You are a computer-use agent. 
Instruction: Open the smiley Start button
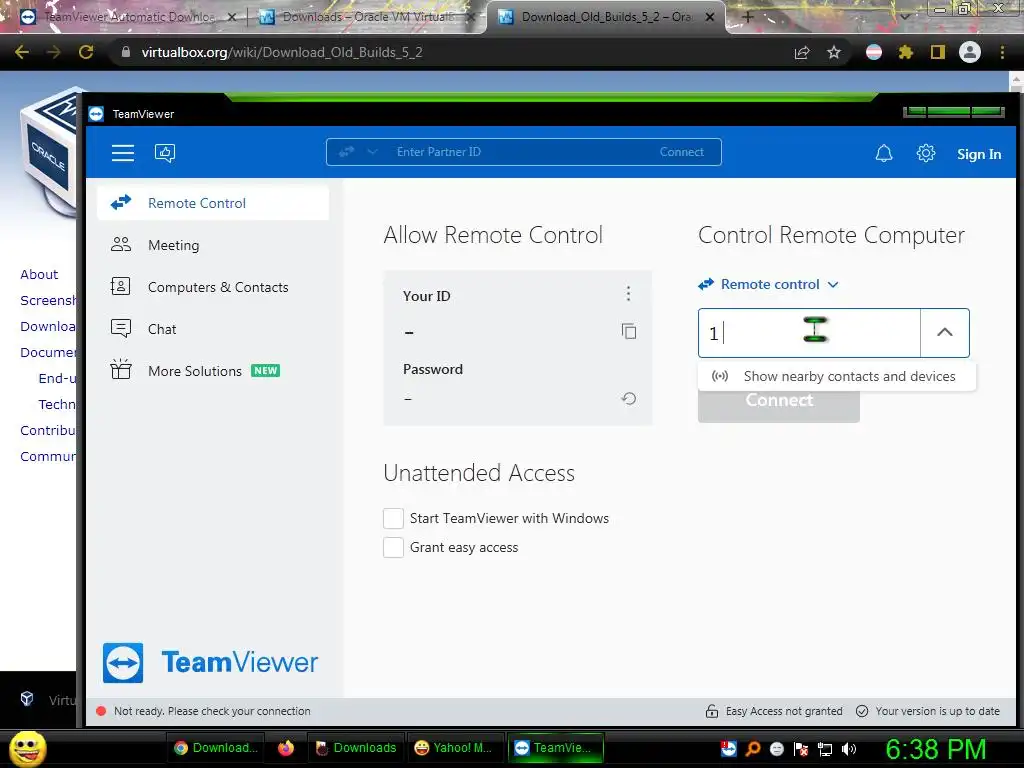coord(27,748)
